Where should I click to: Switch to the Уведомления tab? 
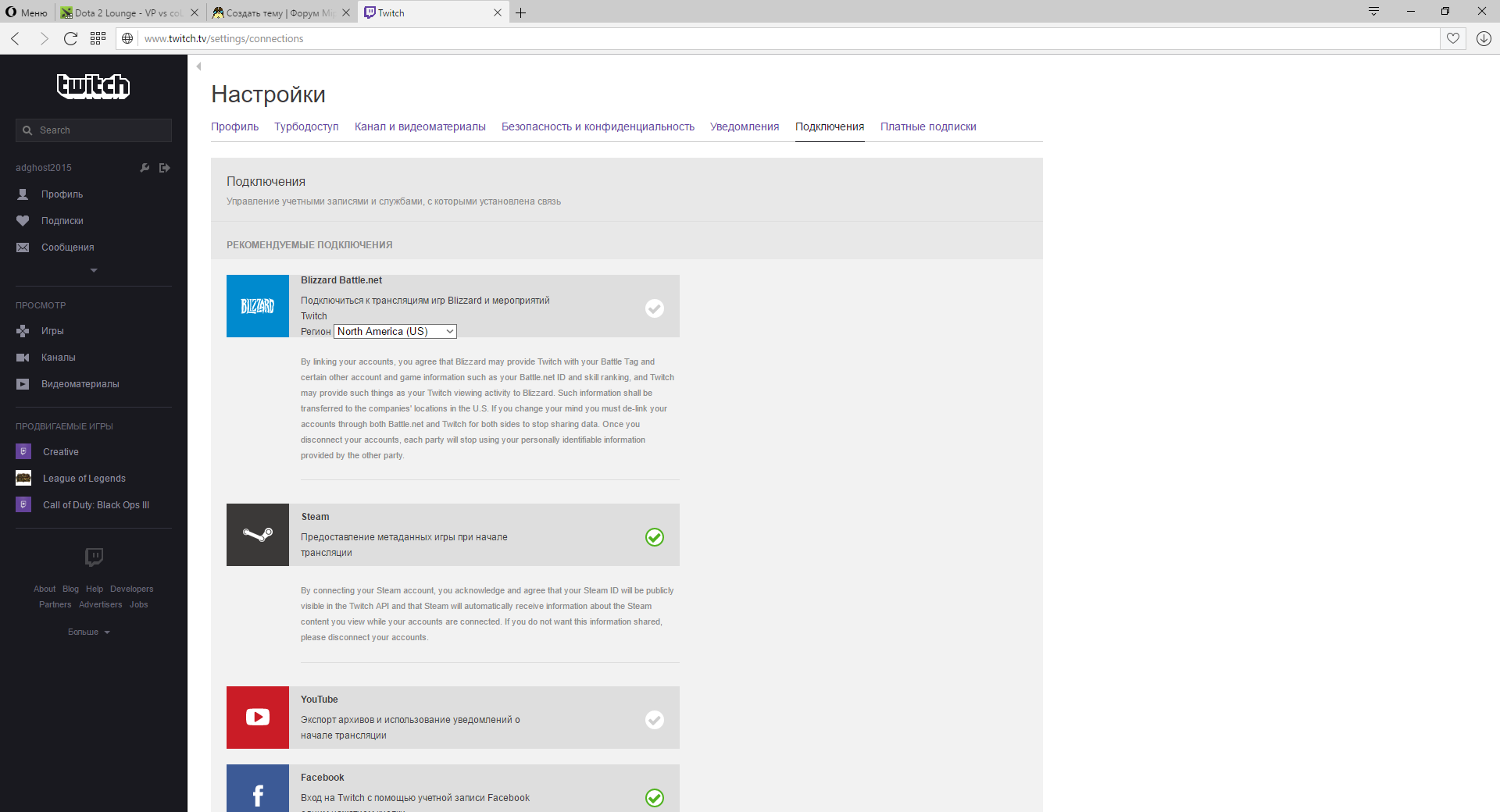(745, 126)
